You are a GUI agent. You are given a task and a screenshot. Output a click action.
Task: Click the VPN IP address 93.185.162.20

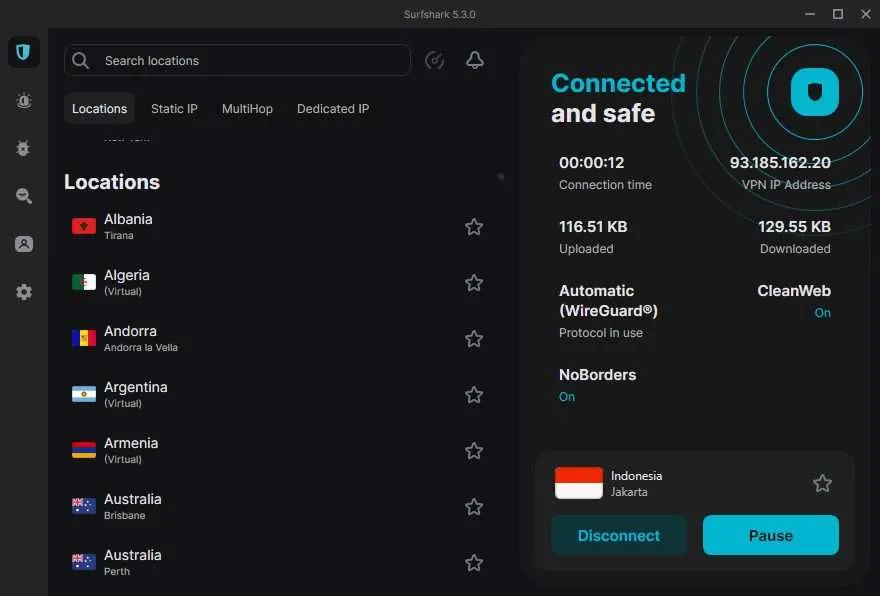(780, 163)
